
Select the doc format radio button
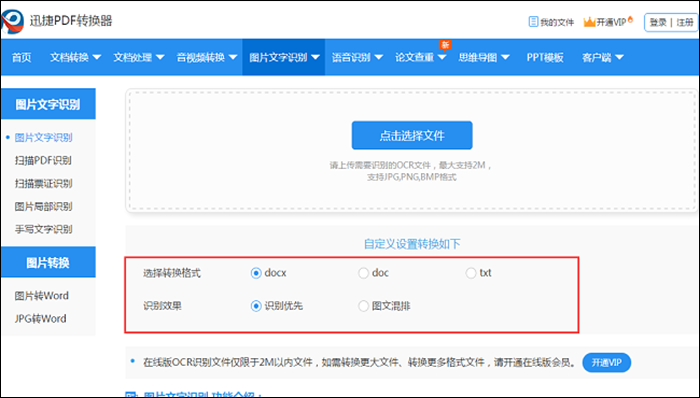[x=363, y=273]
